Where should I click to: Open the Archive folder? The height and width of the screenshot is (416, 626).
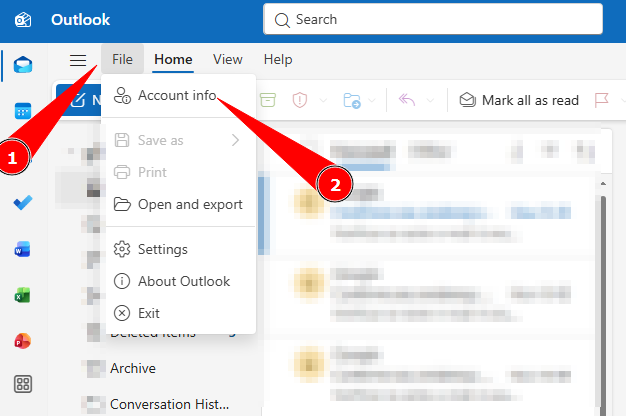(x=133, y=368)
